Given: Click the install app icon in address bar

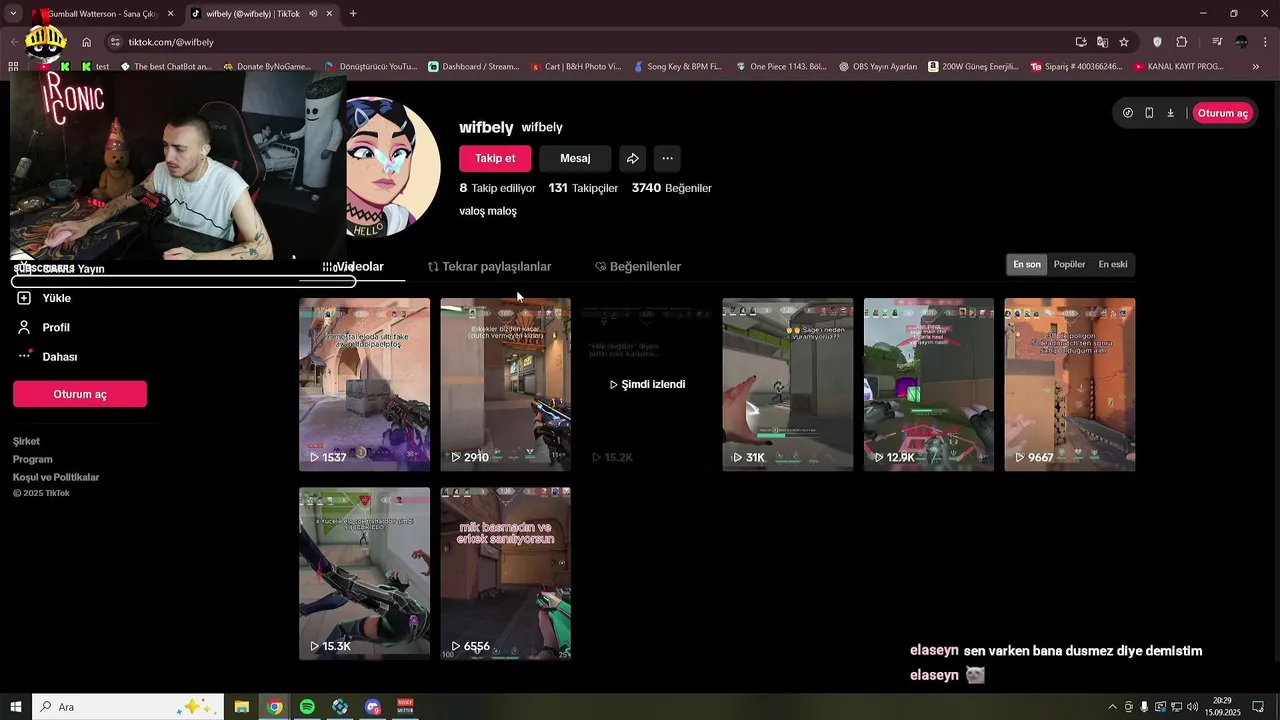Looking at the screenshot, I should tap(1081, 42).
